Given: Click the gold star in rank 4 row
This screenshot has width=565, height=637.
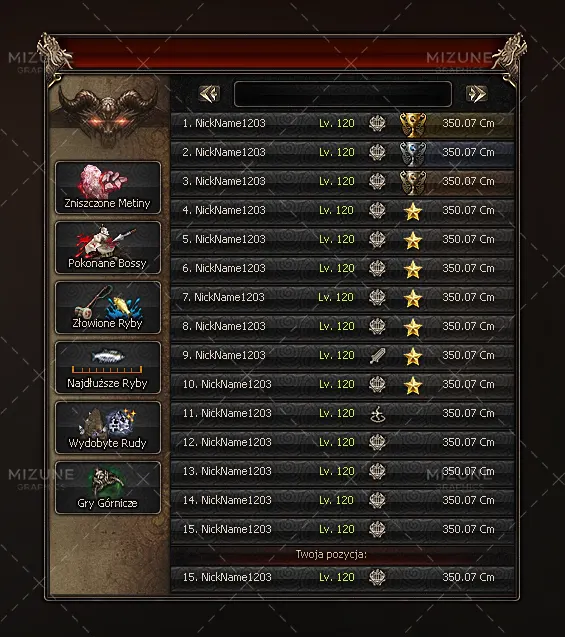Looking at the screenshot, I should coord(413,211).
